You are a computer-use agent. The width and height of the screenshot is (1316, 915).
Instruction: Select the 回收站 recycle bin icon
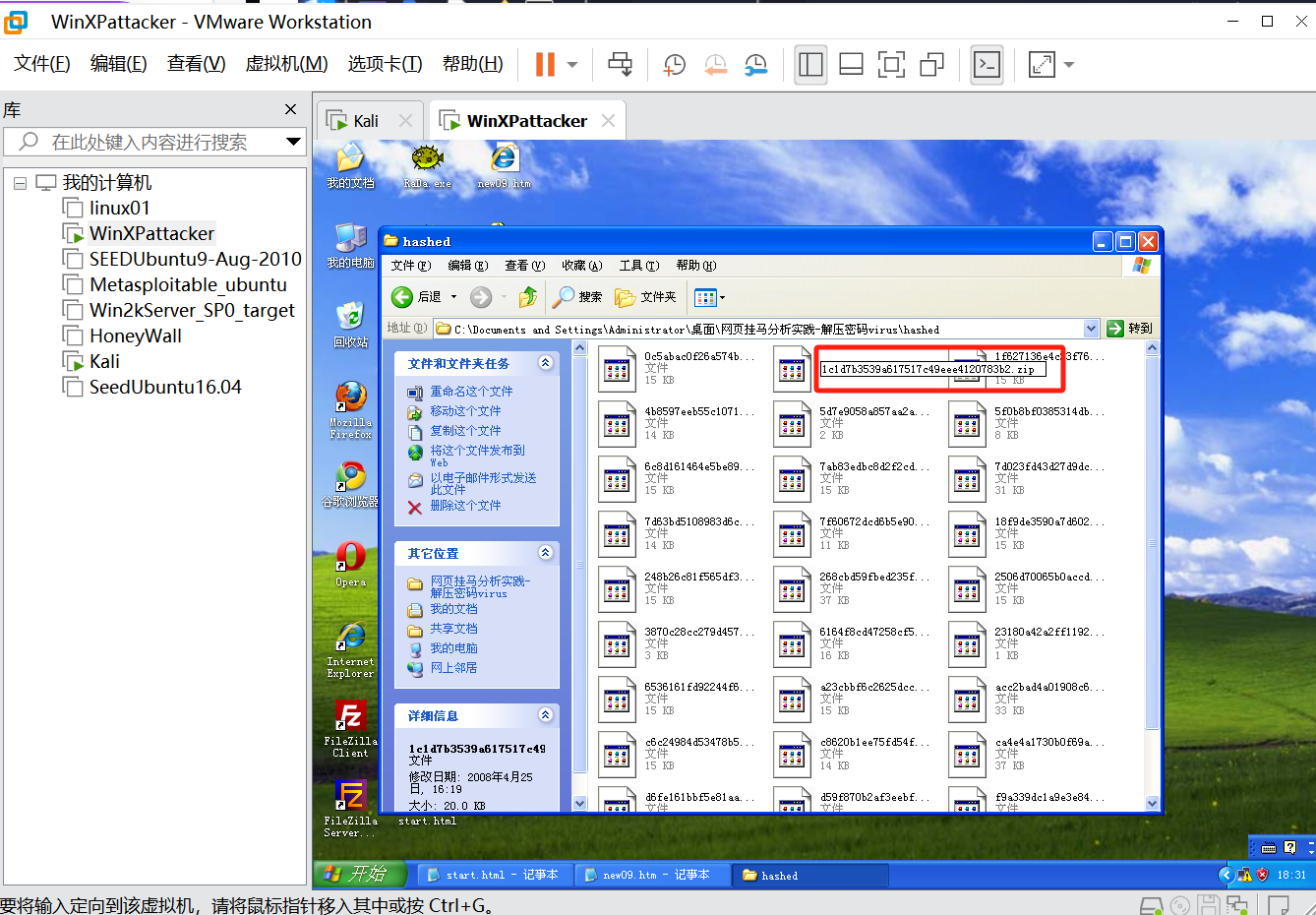tap(350, 325)
